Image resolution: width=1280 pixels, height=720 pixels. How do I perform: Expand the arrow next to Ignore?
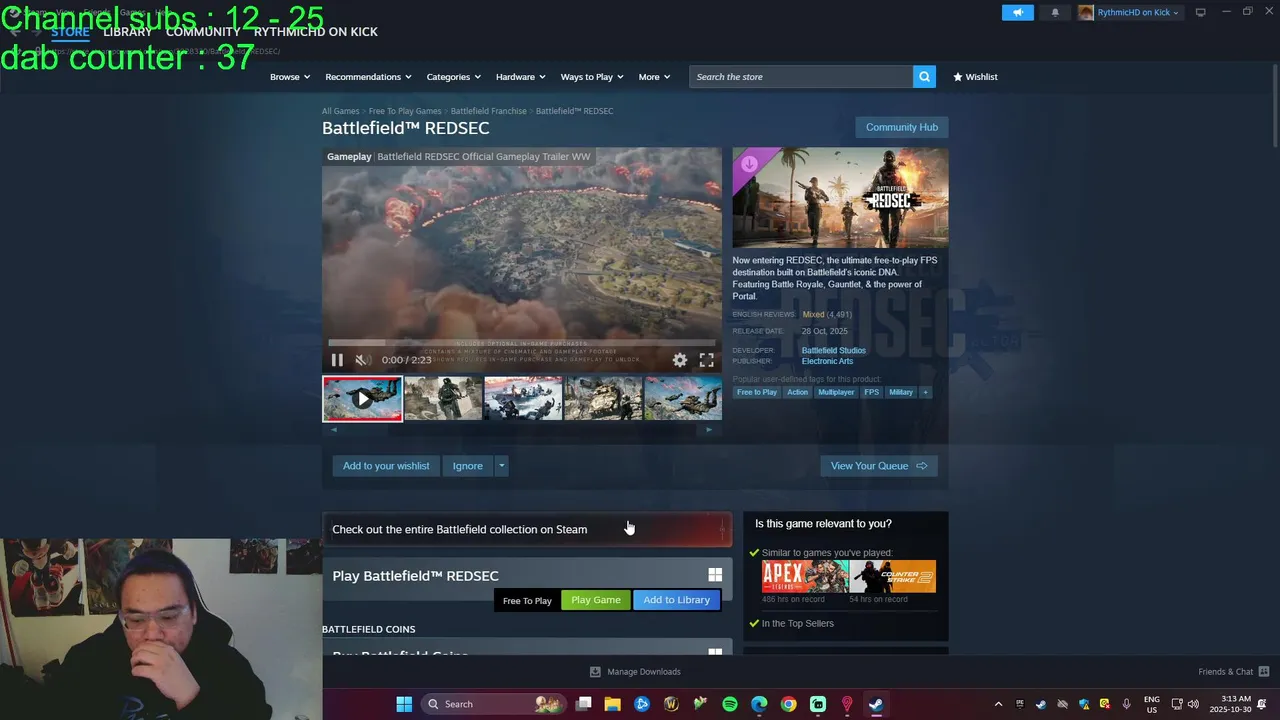502,466
